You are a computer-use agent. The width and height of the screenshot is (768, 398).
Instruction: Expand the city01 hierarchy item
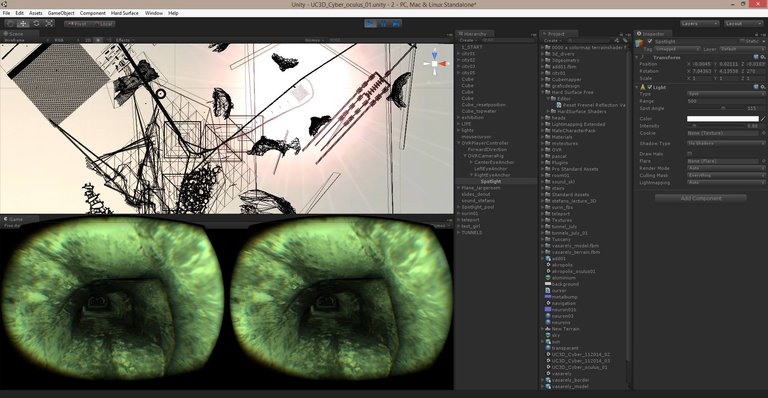459,54
